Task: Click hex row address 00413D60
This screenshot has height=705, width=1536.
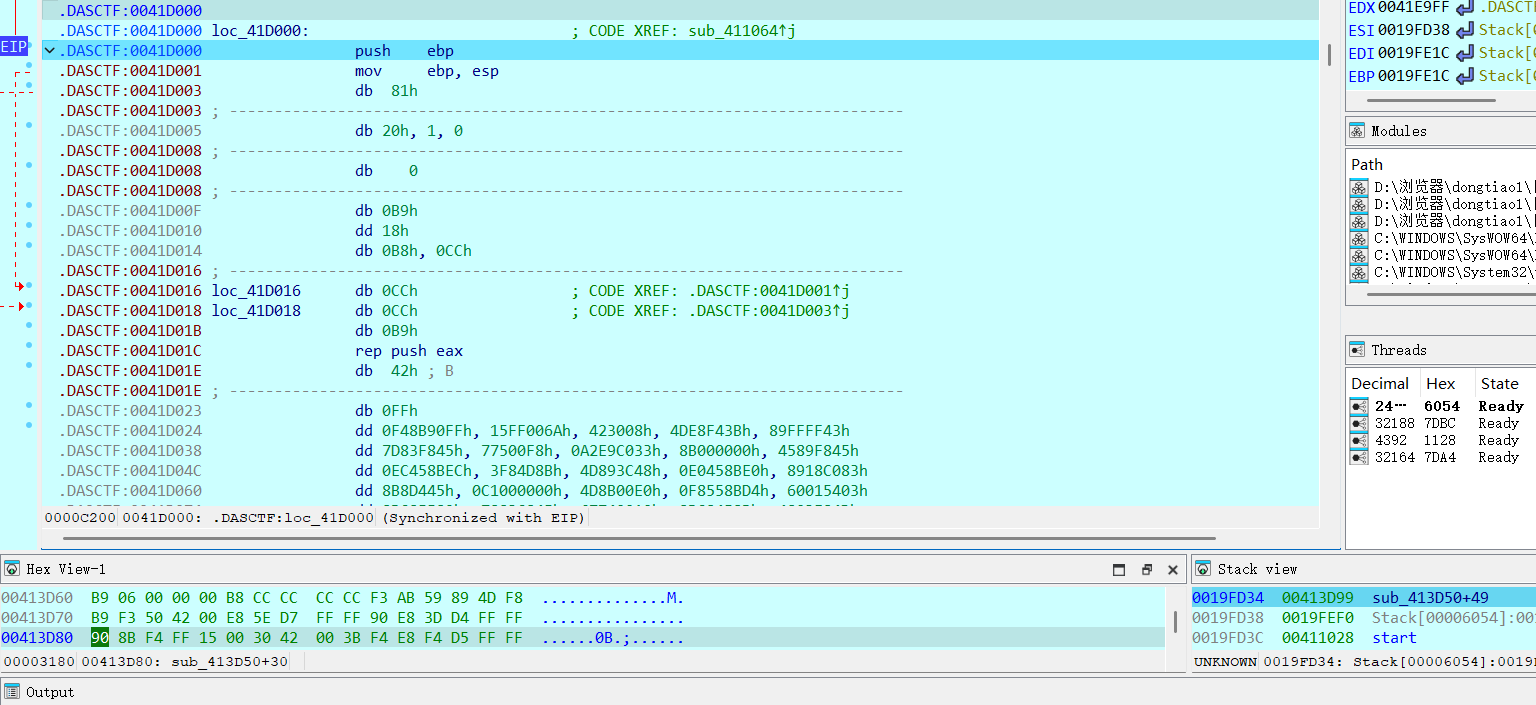Action: pyautogui.click(x=37, y=598)
